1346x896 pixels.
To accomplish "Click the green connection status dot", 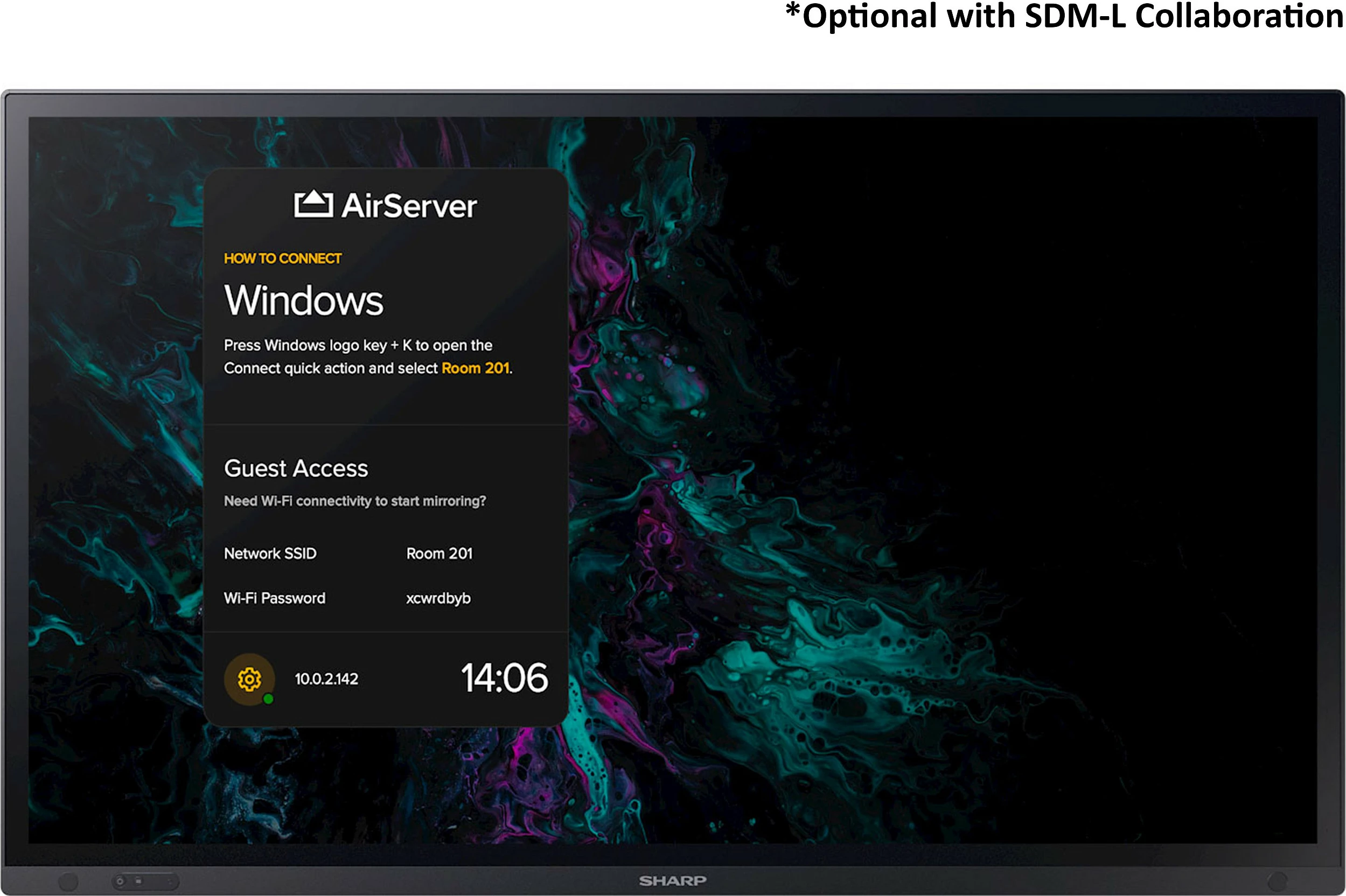I will (x=268, y=699).
